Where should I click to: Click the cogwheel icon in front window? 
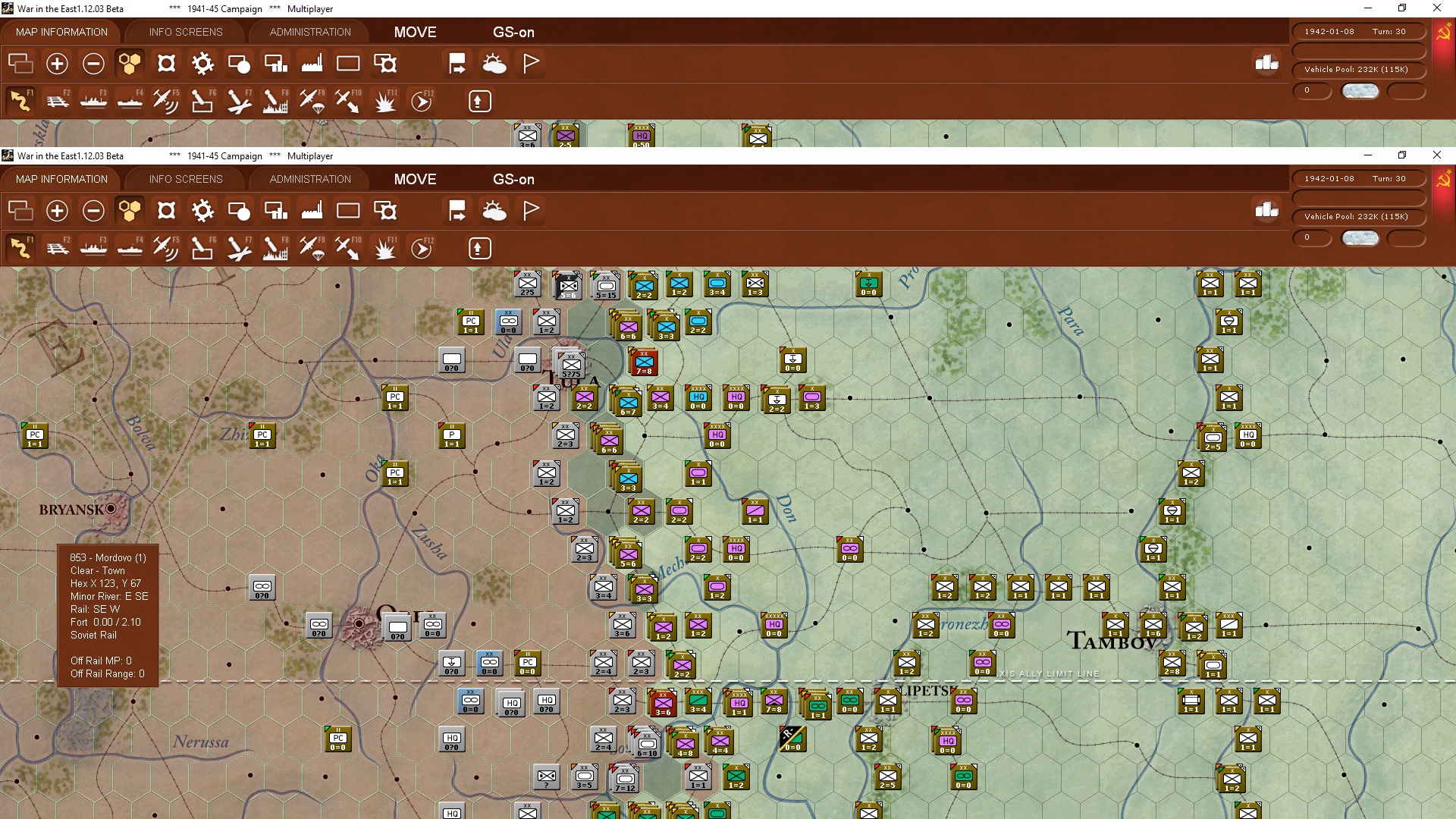(202, 211)
